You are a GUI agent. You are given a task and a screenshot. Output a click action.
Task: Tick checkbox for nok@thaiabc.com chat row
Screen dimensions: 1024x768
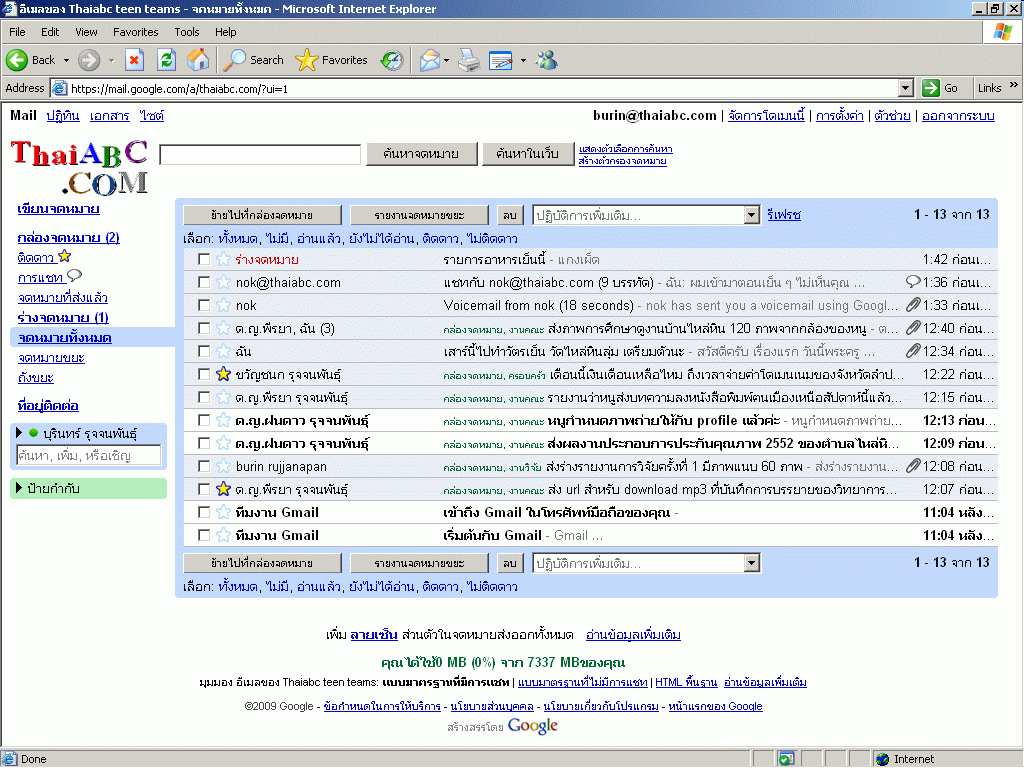coord(204,283)
